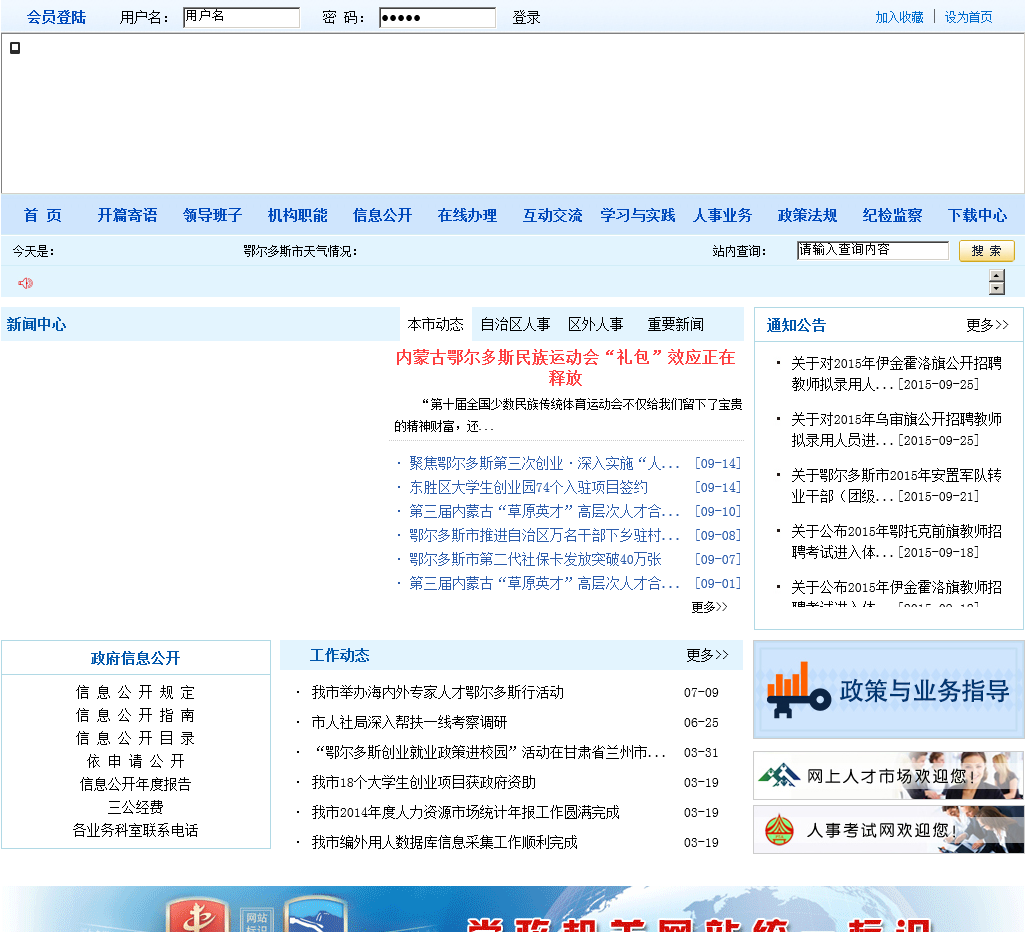The height and width of the screenshot is (932, 1025).
Task: Open notice 关于对2015年乌审旗公开招聘教师
Action: pos(896,429)
